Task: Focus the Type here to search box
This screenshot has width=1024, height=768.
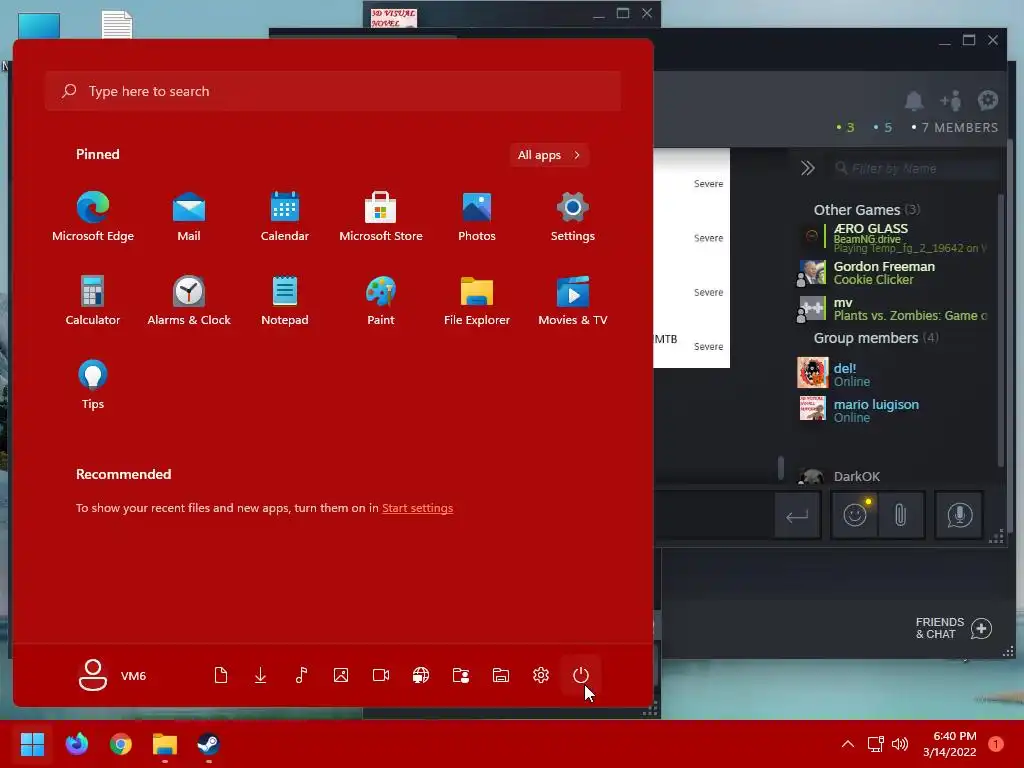Action: (333, 91)
